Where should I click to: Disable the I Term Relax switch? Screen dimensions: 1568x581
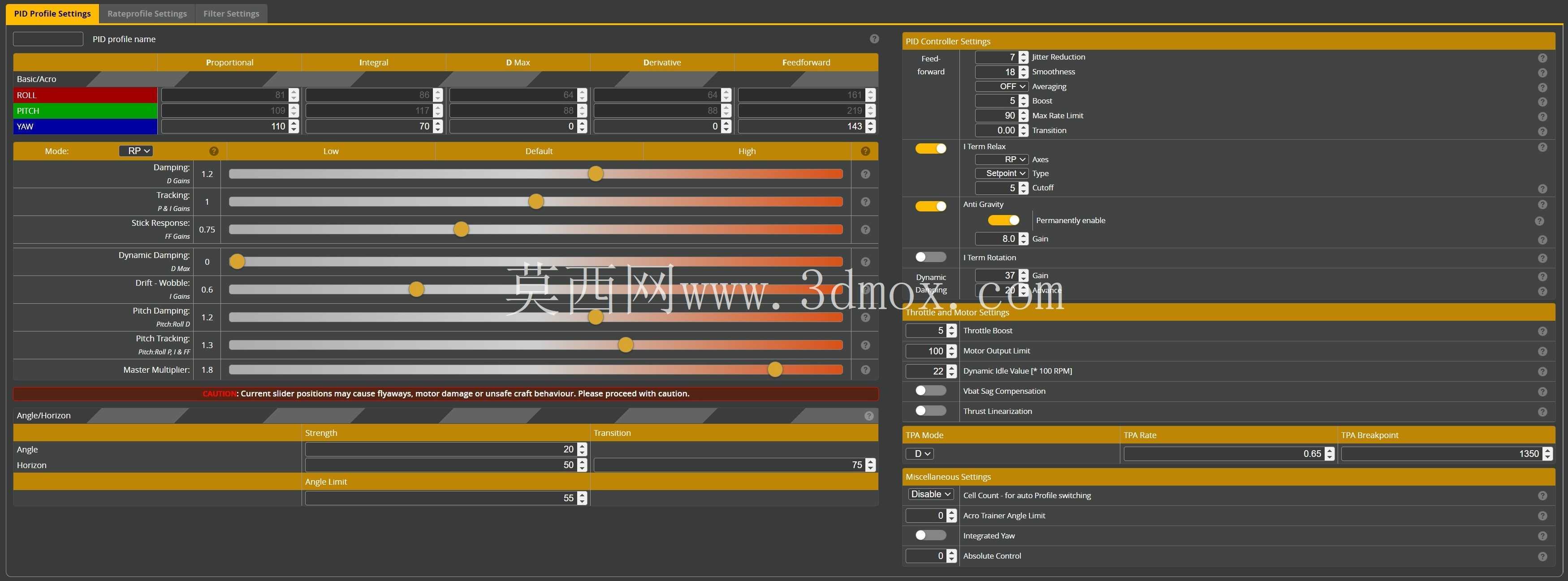point(931,148)
